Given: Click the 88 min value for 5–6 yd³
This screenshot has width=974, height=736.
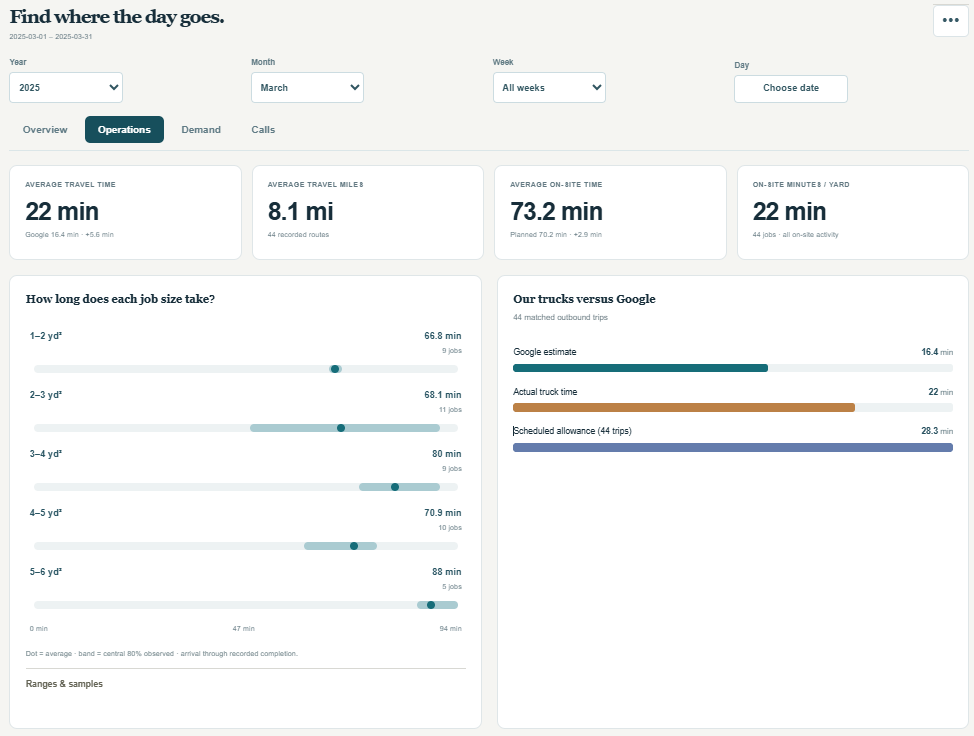Looking at the screenshot, I should click(x=447, y=571).
